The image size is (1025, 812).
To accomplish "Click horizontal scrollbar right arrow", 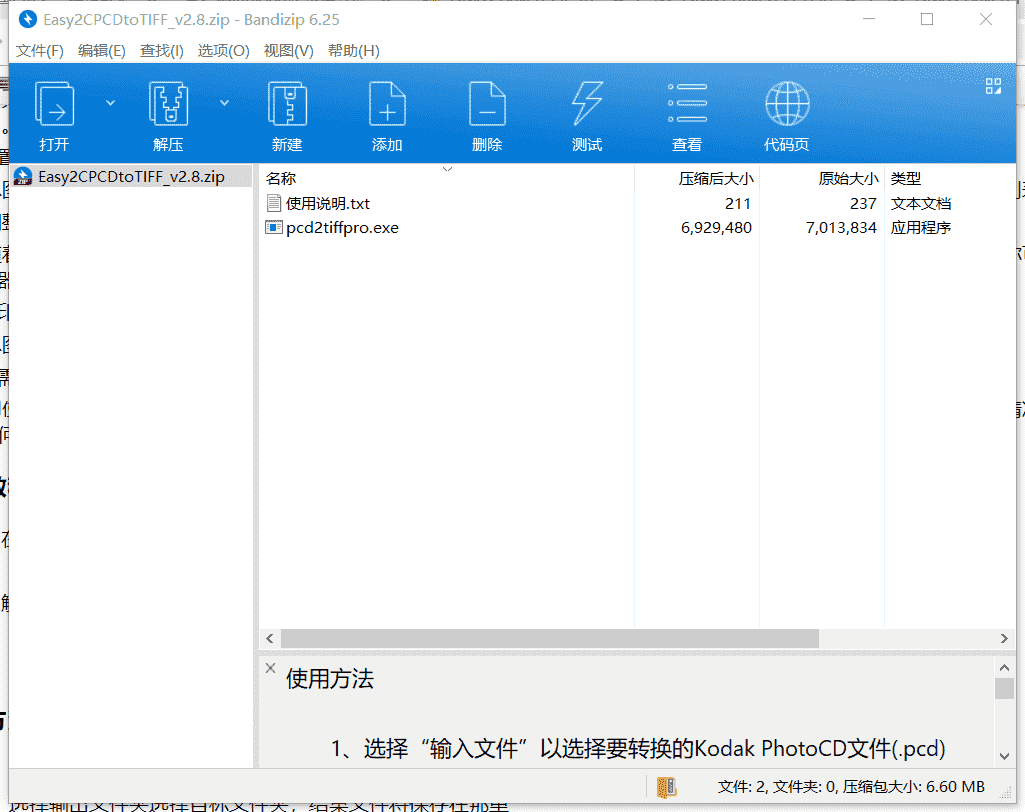I will [x=1004, y=639].
